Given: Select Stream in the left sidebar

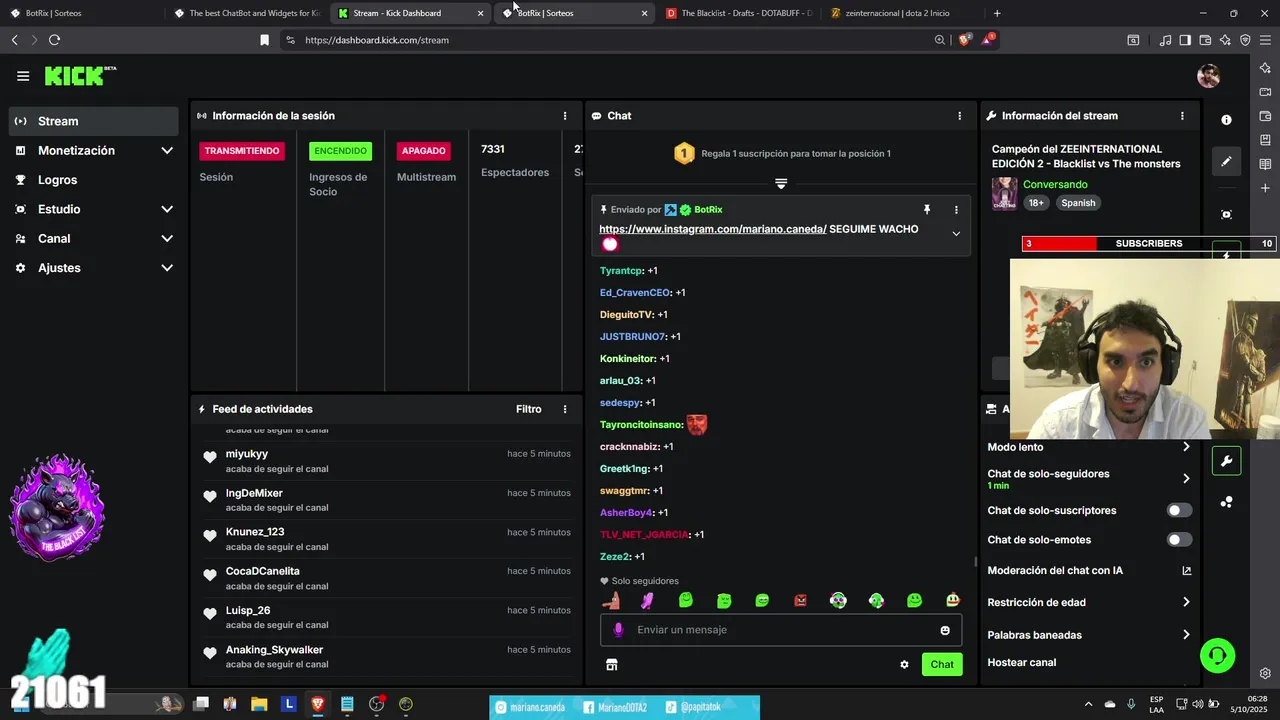Looking at the screenshot, I should click(x=95, y=121).
